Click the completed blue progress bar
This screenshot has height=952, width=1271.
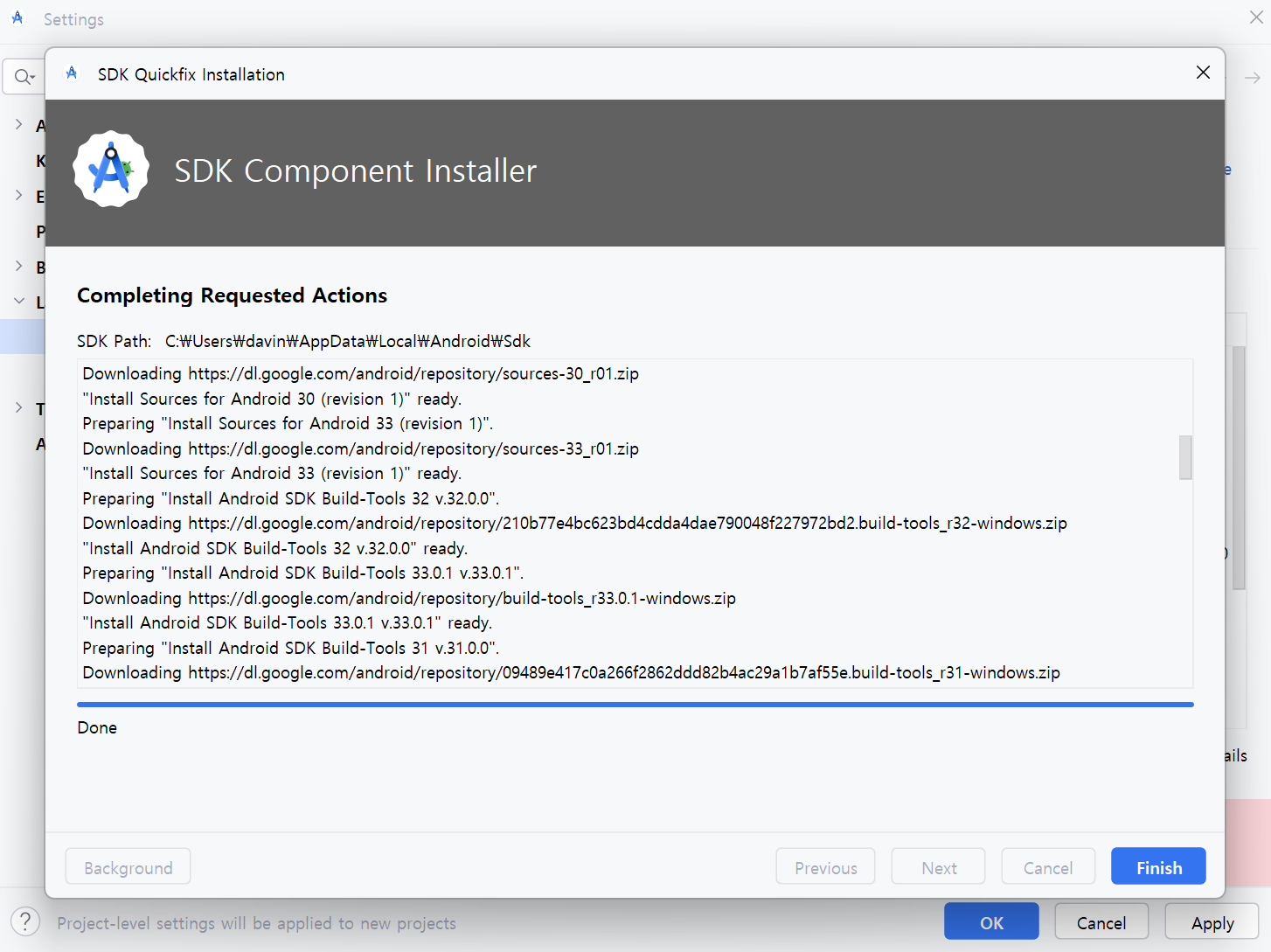pos(635,704)
